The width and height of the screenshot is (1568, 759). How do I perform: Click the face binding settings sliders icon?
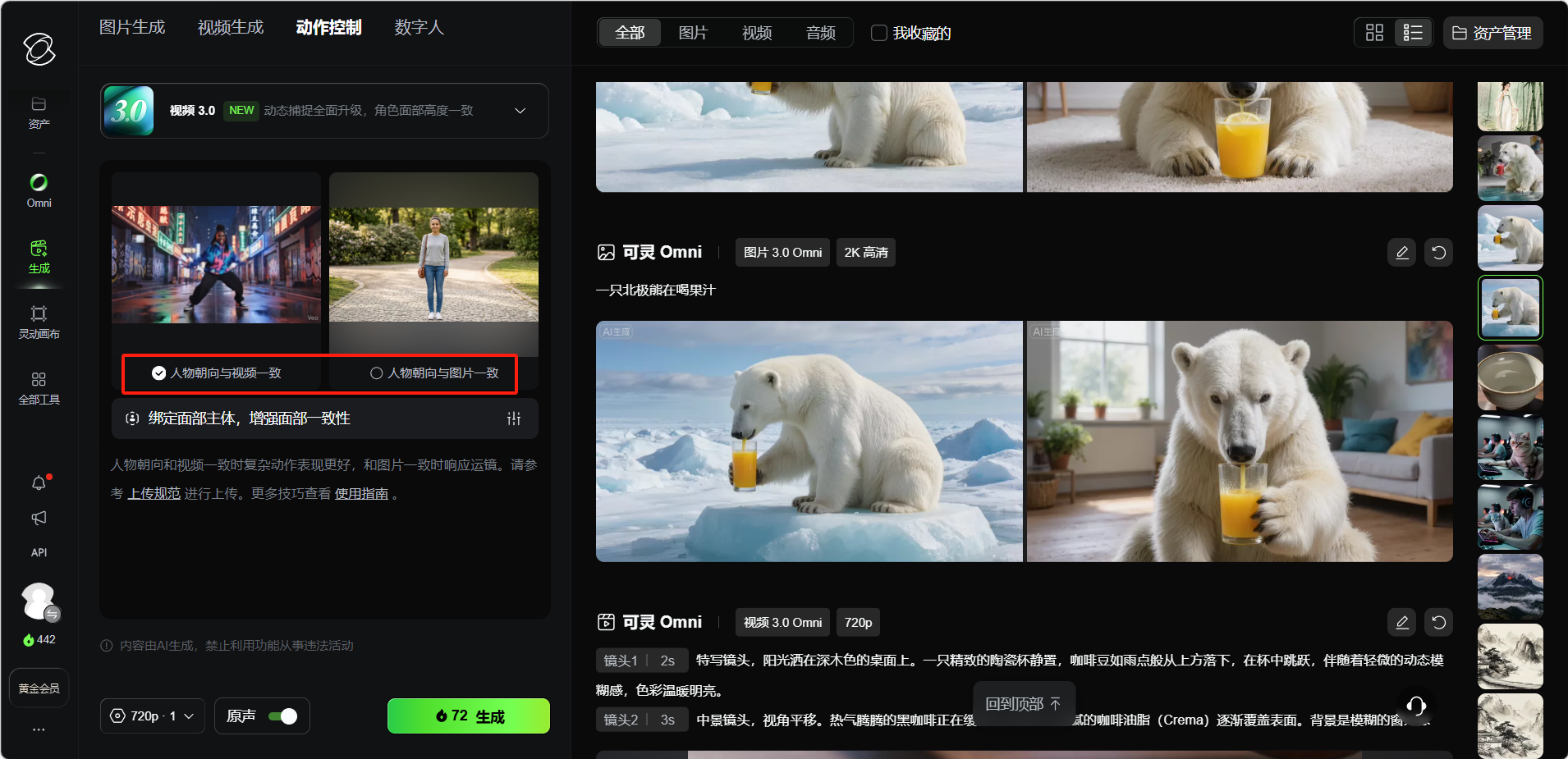tap(514, 418)
